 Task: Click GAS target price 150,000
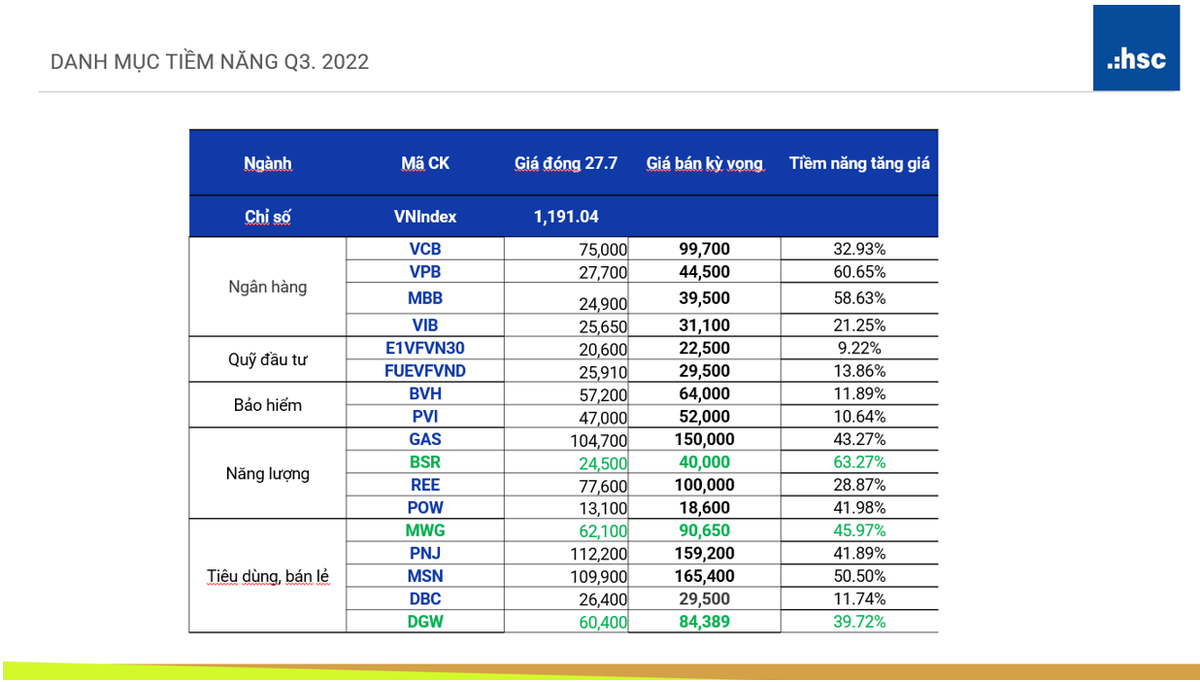(x=704, y=440)
